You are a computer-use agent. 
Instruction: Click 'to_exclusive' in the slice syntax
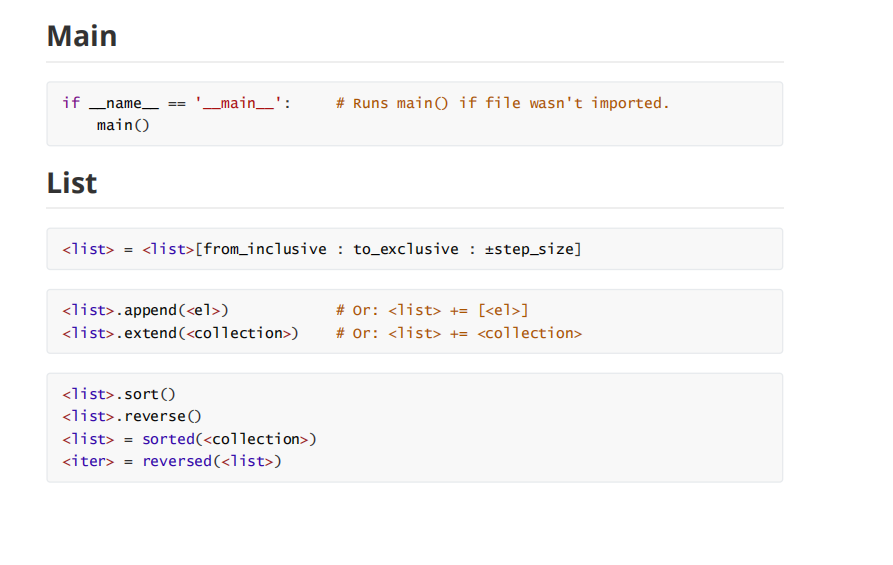(x=405, y=249)
